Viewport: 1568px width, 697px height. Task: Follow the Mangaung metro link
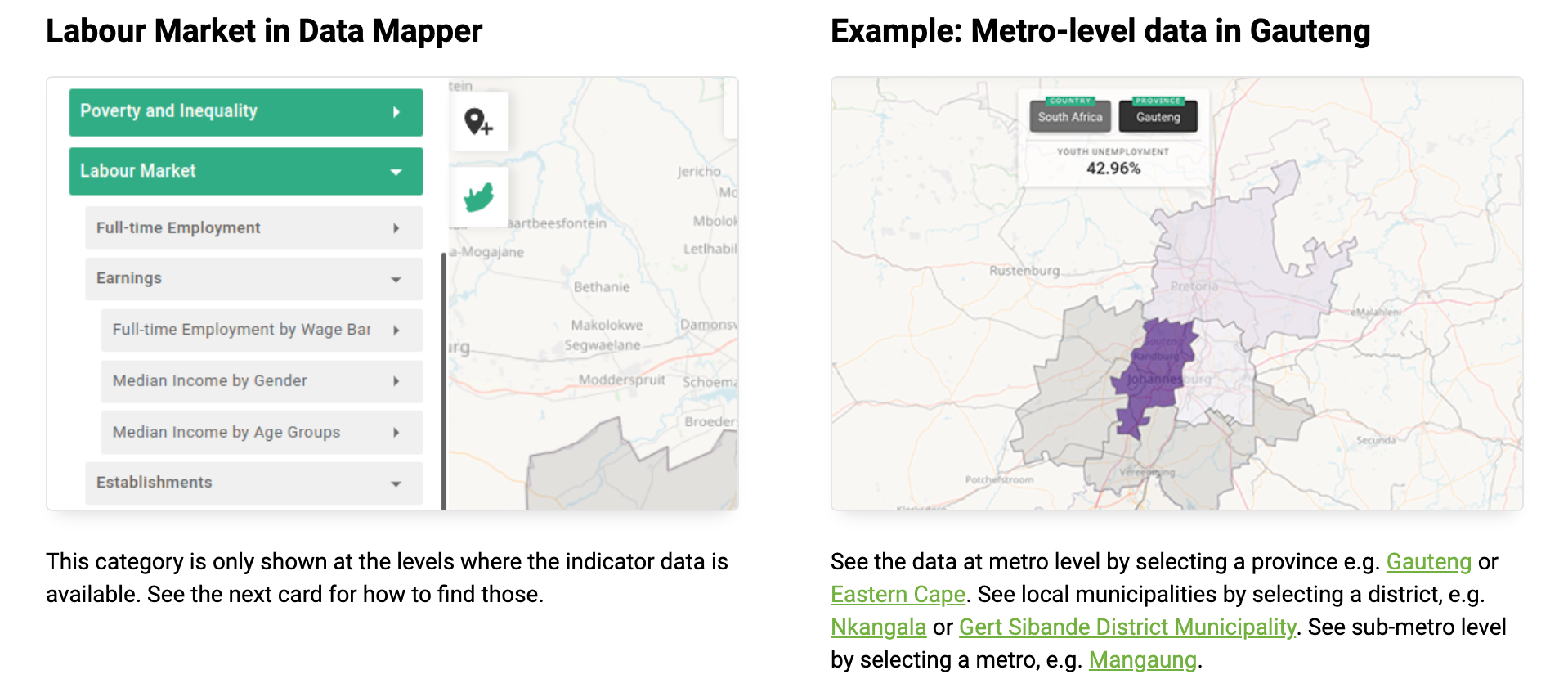(x=1142, y=660)
